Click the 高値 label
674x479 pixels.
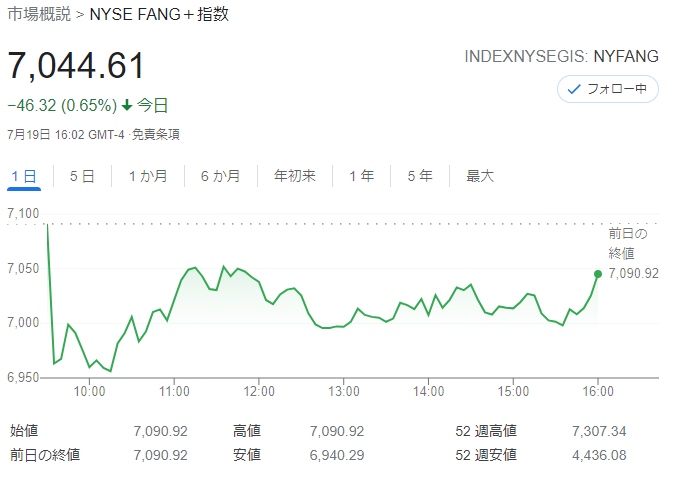coord(247,431)
